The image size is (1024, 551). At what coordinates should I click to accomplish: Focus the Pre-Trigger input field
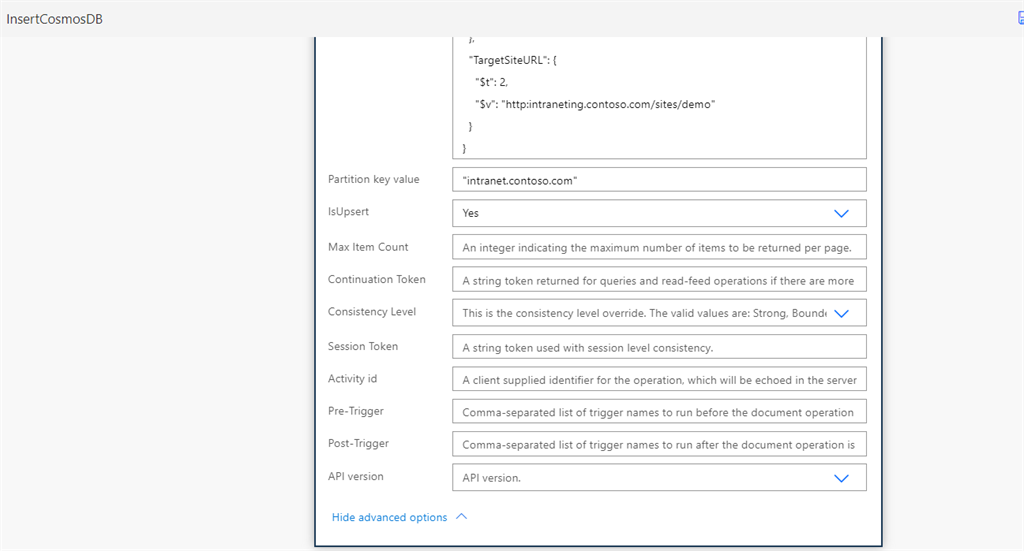[x=659, y=411]
